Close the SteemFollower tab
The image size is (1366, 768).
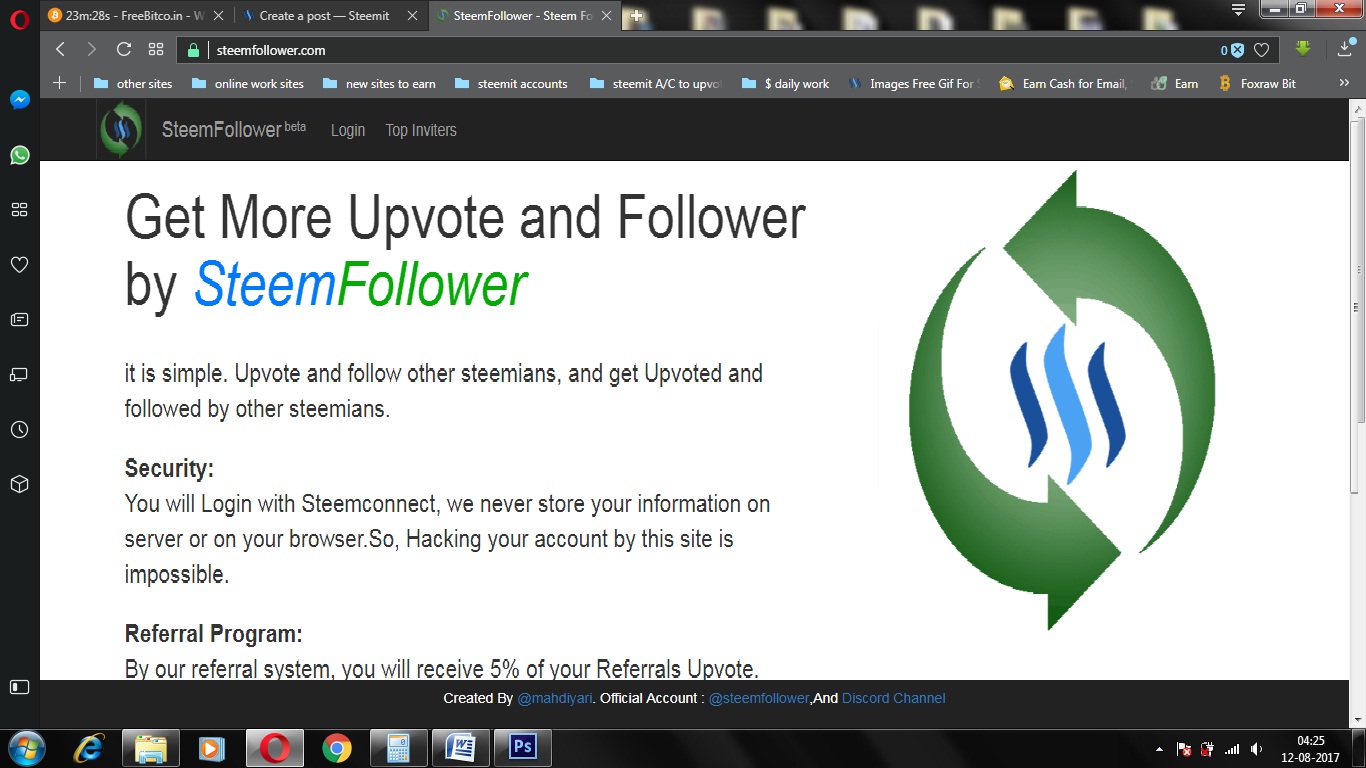point(606,16)
